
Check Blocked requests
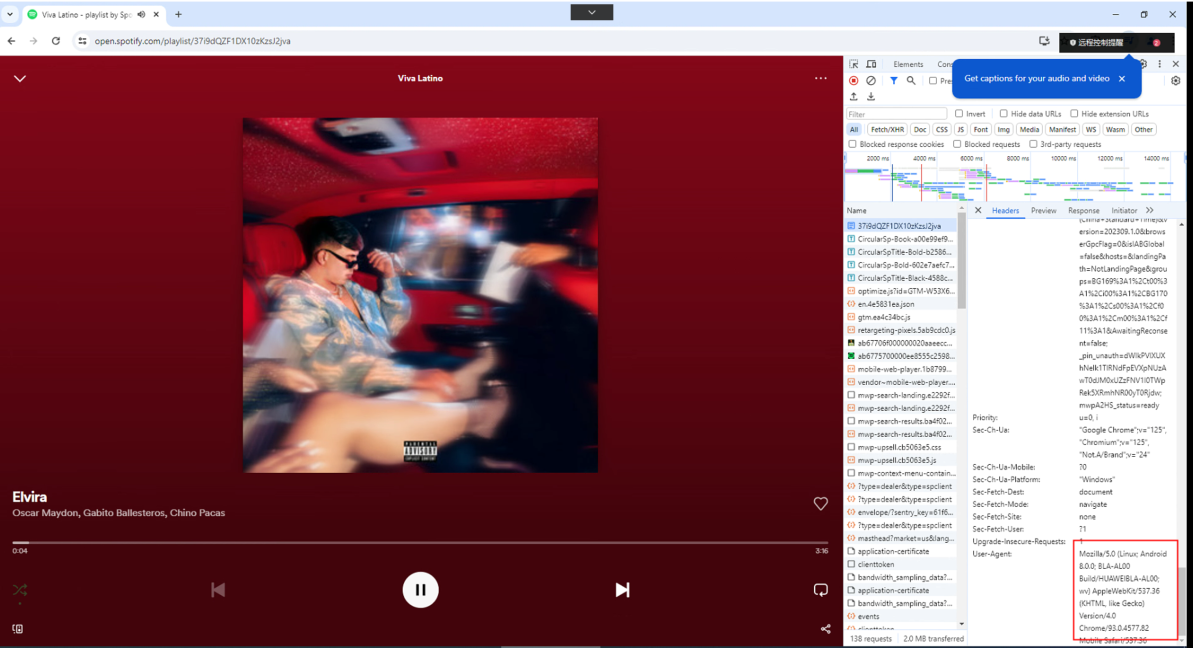click(957, 144)
